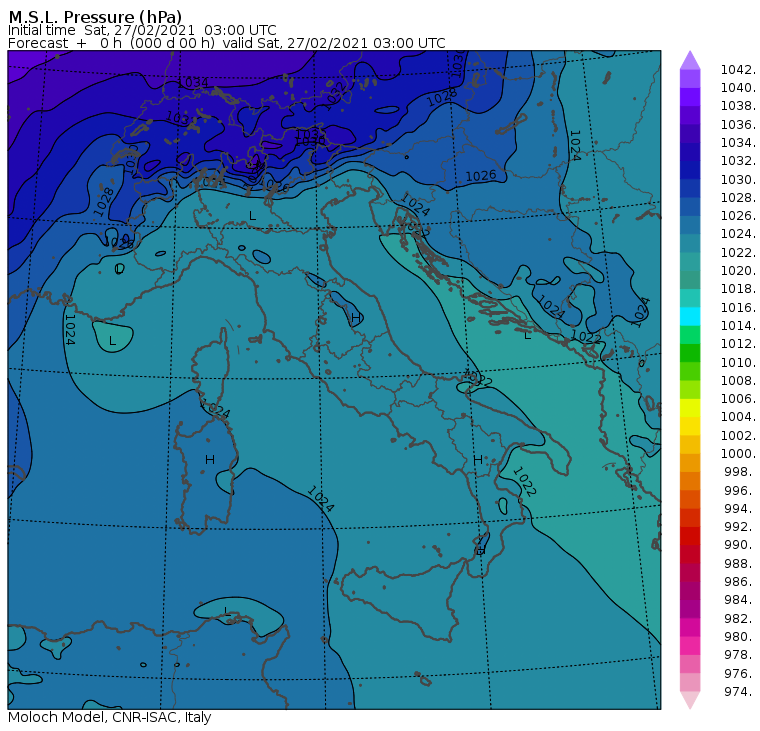The height and width of the screenshot is (731, 760).
Task: Pick the teal swatch between 1020 and 1022
Action: 690,261
